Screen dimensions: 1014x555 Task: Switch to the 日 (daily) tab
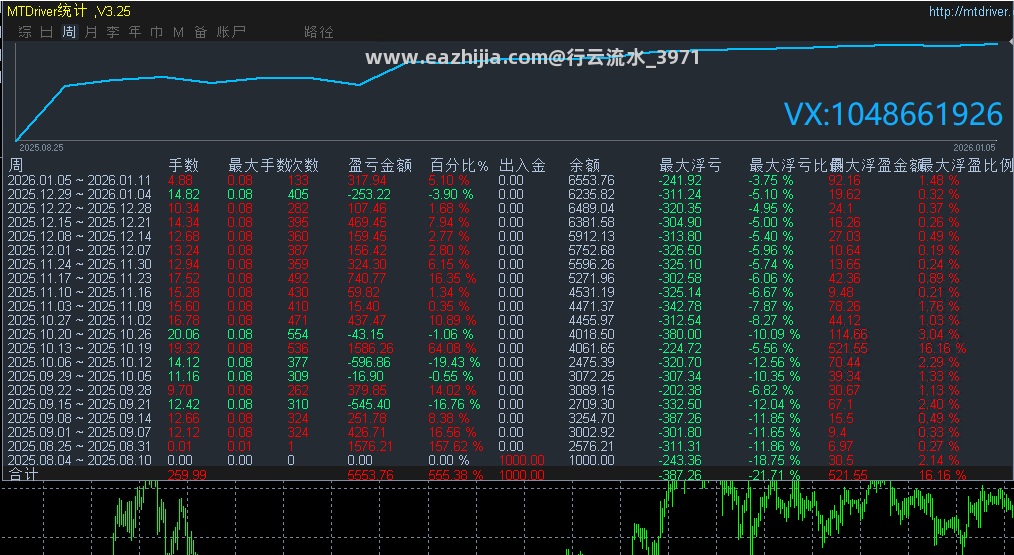click(x=47, y=32)
